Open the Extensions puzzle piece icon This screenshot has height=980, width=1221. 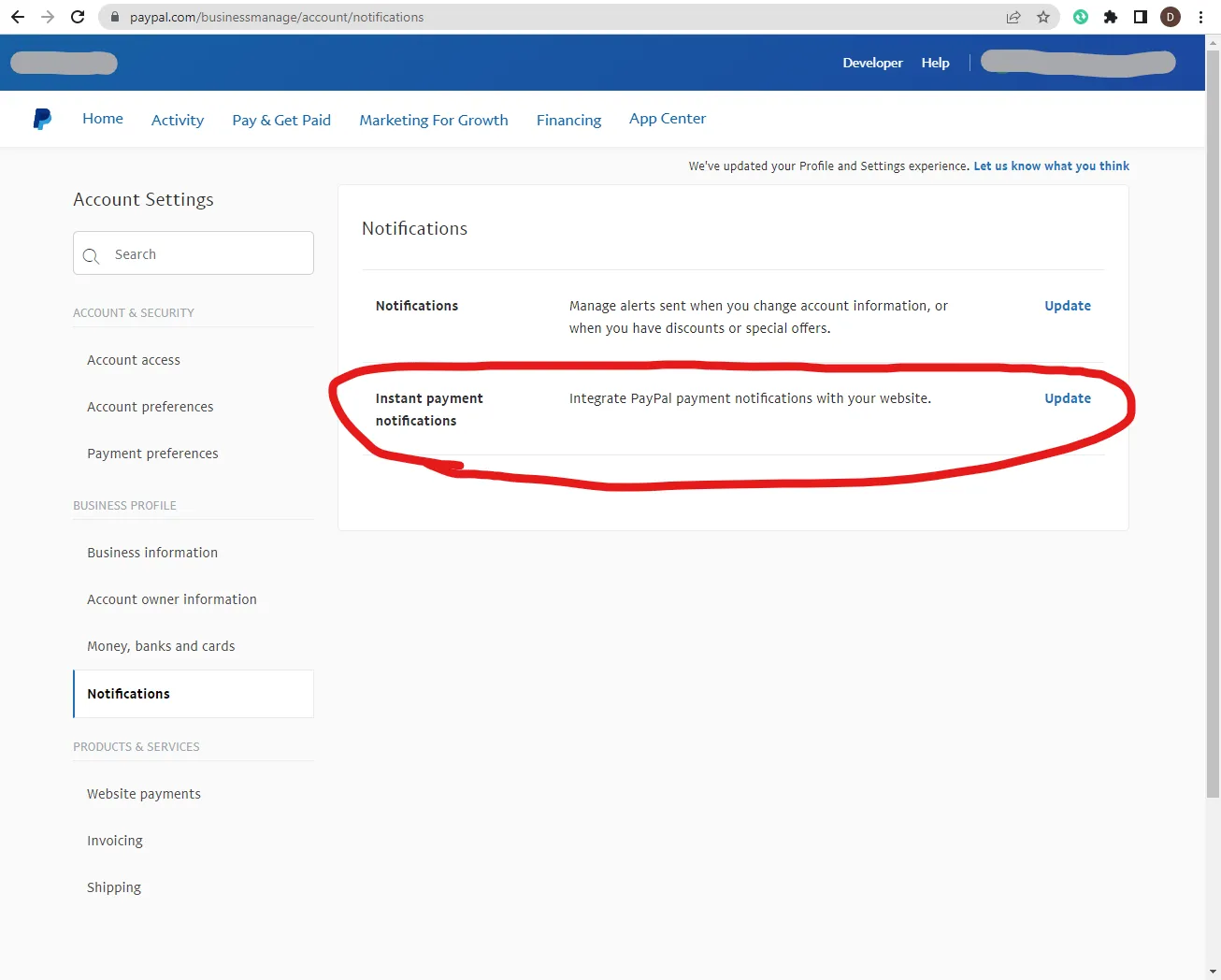click(x=1111, y=17)
